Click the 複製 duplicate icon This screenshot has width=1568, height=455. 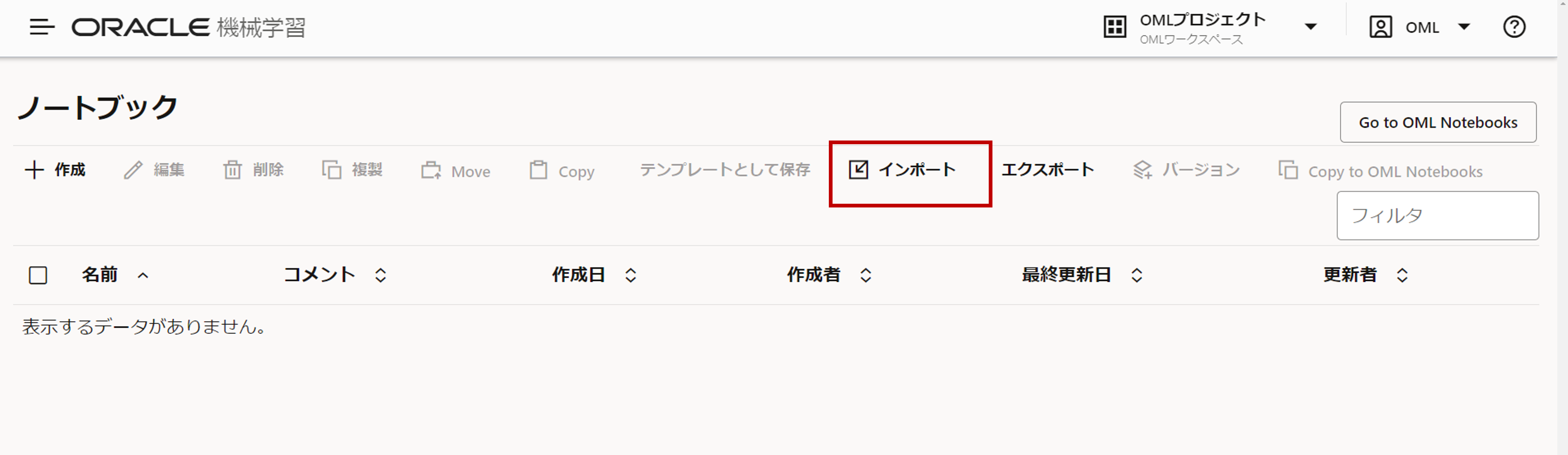(332, 170)
